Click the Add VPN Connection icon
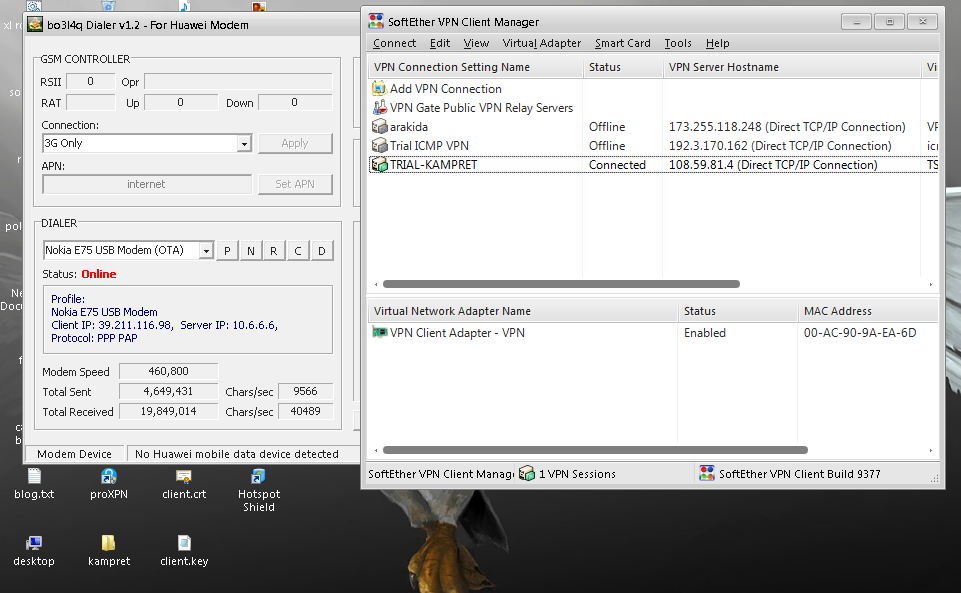Screen dimensions: 961x593 [x=379, y=89]
